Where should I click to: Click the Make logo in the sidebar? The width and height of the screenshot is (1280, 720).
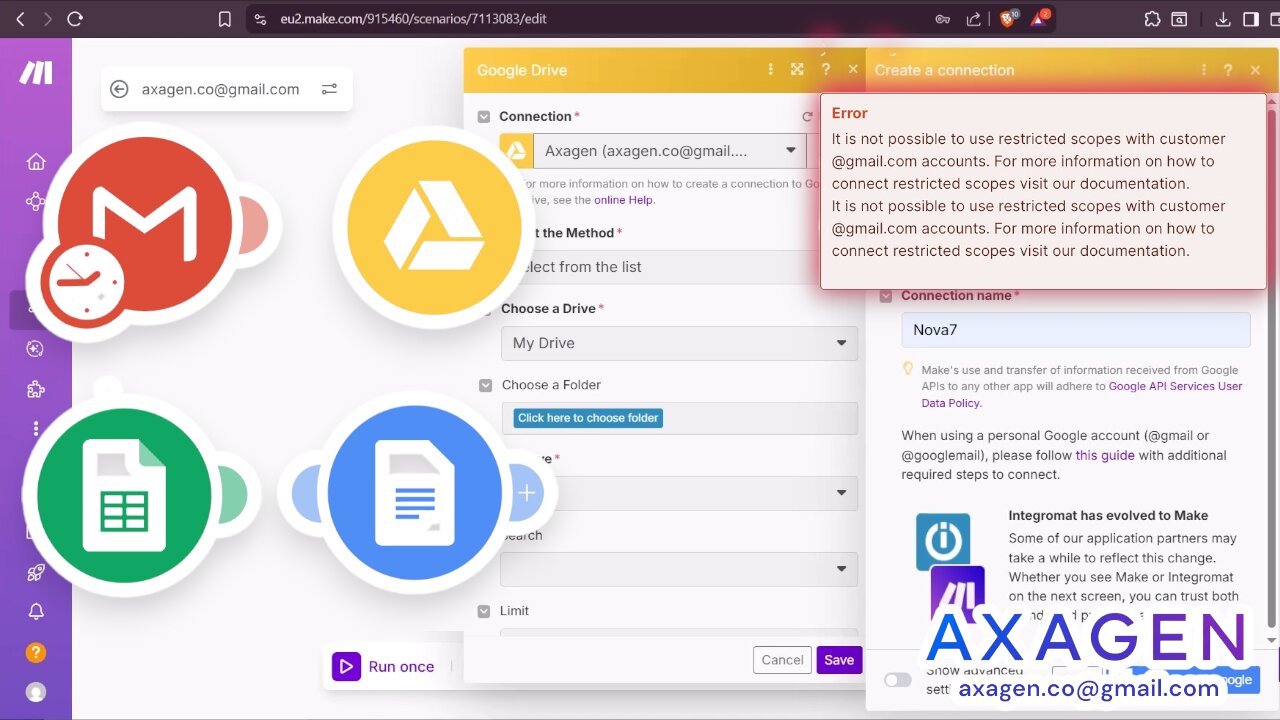coord(36,72)
